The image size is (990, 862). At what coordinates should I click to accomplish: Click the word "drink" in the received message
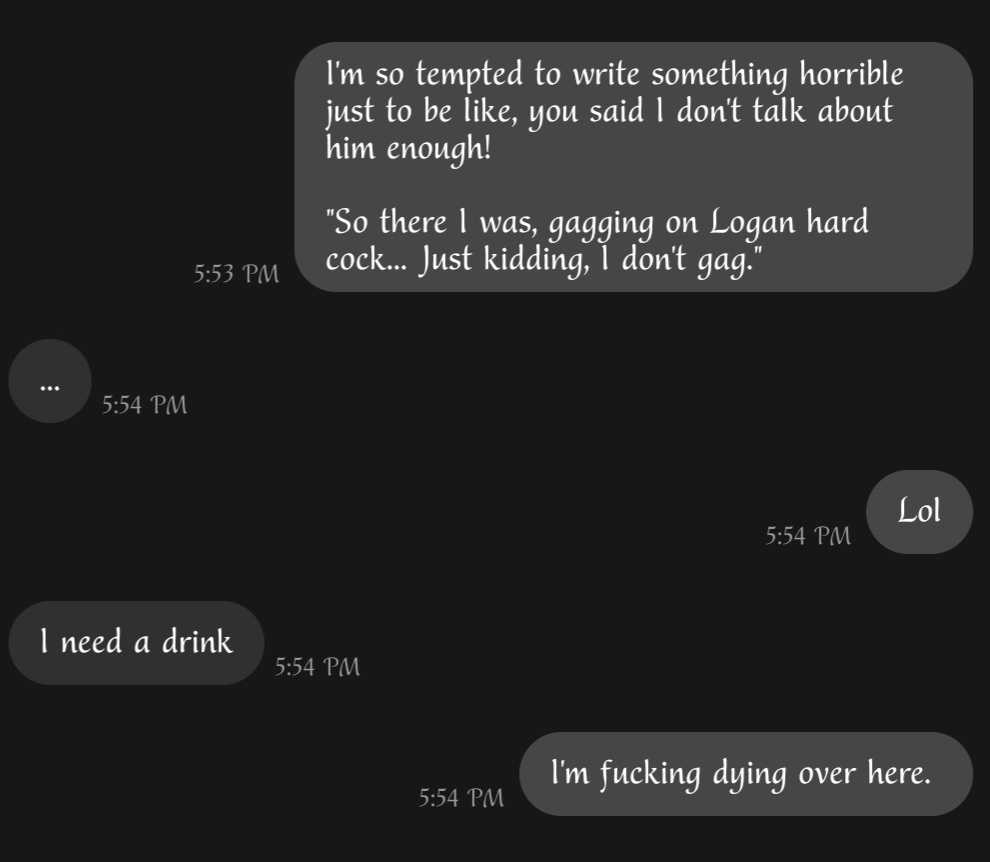pos(197,642)
